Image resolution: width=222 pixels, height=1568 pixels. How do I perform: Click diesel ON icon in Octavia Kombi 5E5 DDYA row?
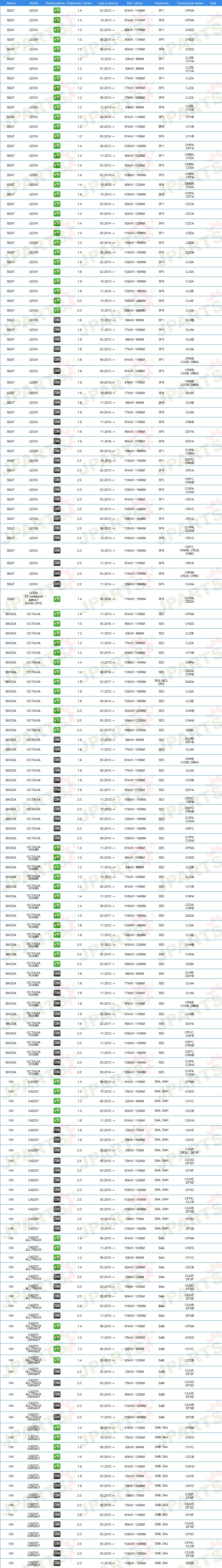(56, 1024)
